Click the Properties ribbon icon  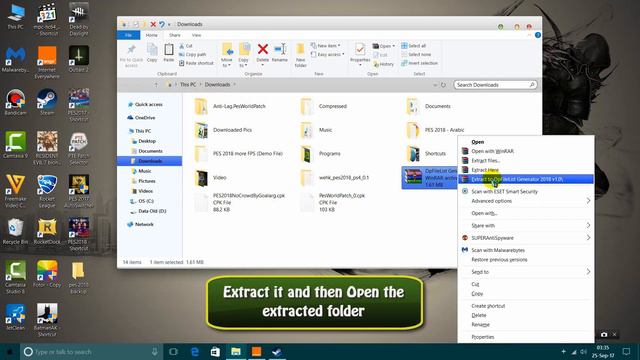coord(360,50)
